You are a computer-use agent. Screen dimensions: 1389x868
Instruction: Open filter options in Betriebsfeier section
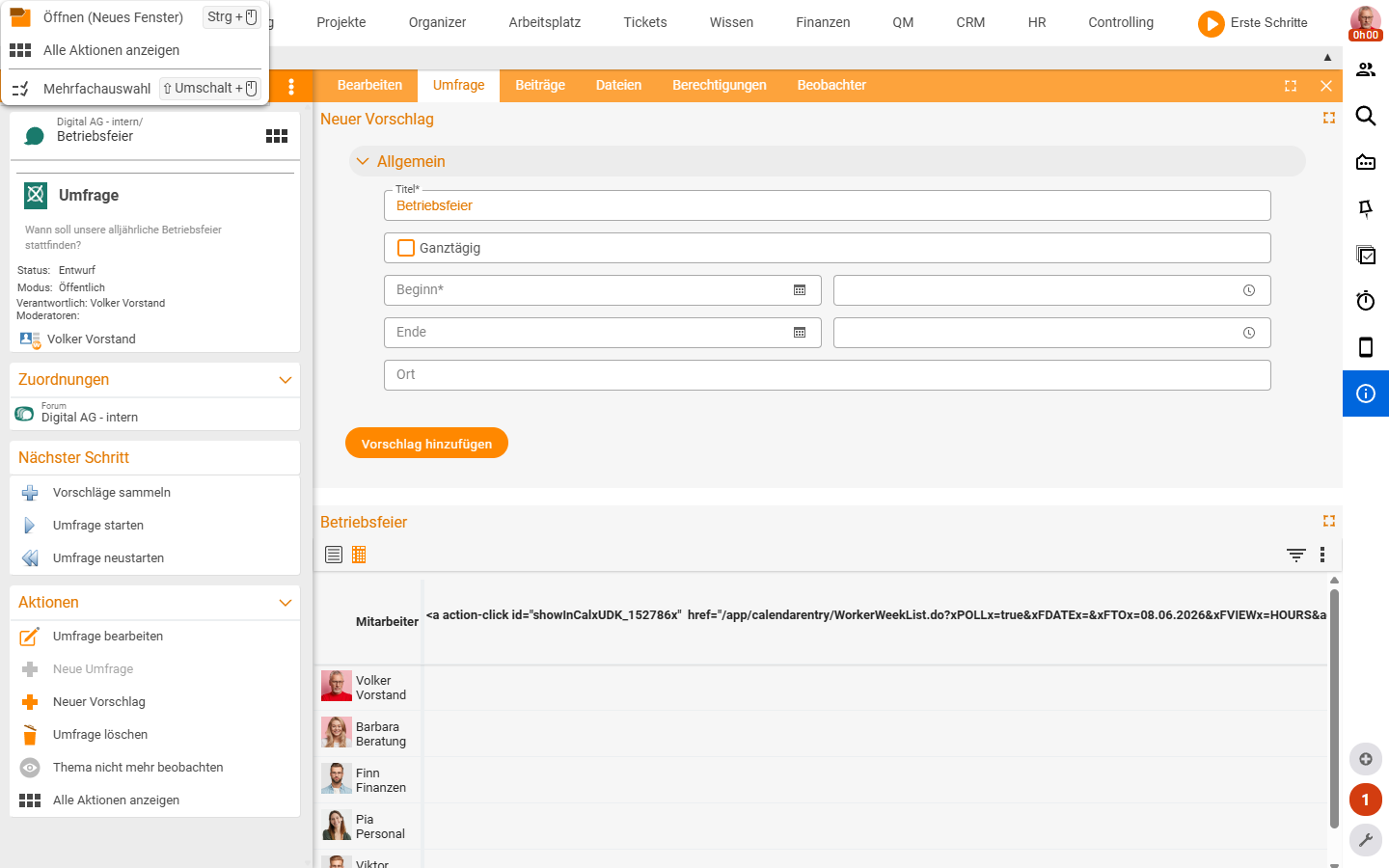pyautogui.click(x=1296, y=555)
